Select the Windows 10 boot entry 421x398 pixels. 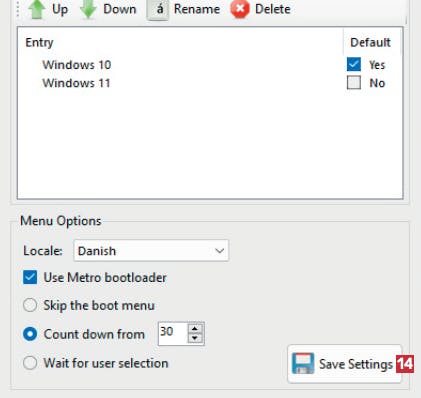tap(77, 65)
